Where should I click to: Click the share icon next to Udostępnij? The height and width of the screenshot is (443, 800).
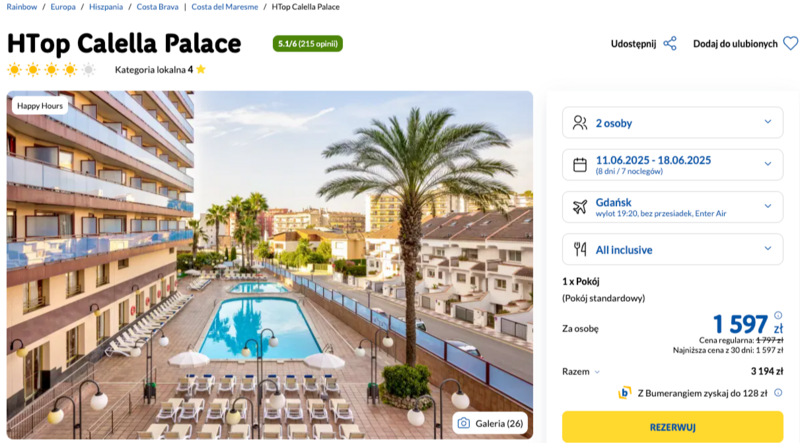click(670, 43)
